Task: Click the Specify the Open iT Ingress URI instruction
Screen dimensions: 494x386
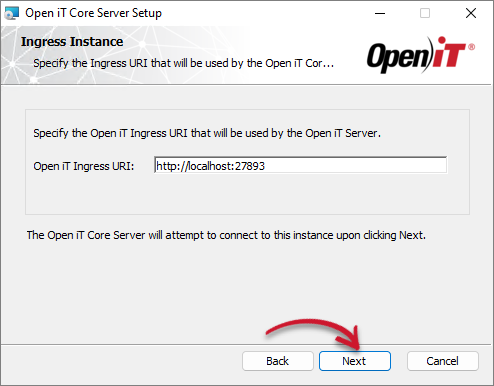Action: click(x=207, y=133)
